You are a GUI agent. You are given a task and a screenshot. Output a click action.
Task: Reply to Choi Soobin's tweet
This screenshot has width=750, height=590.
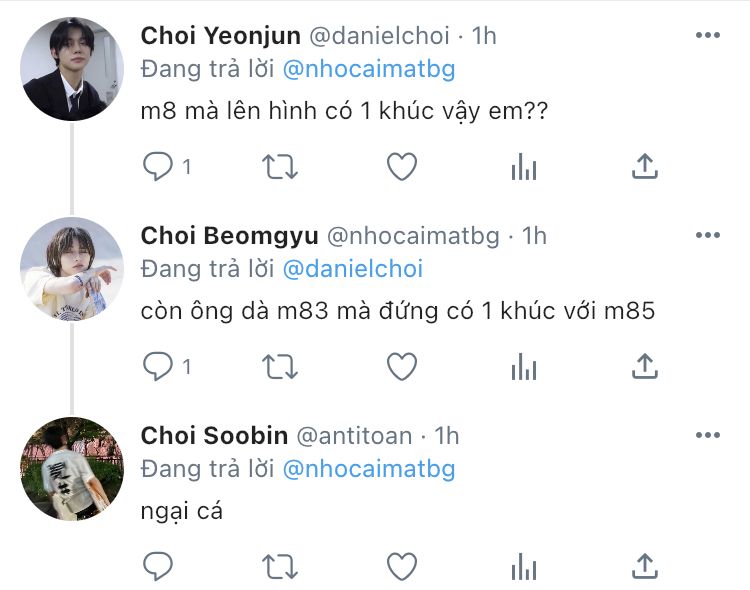158,567
